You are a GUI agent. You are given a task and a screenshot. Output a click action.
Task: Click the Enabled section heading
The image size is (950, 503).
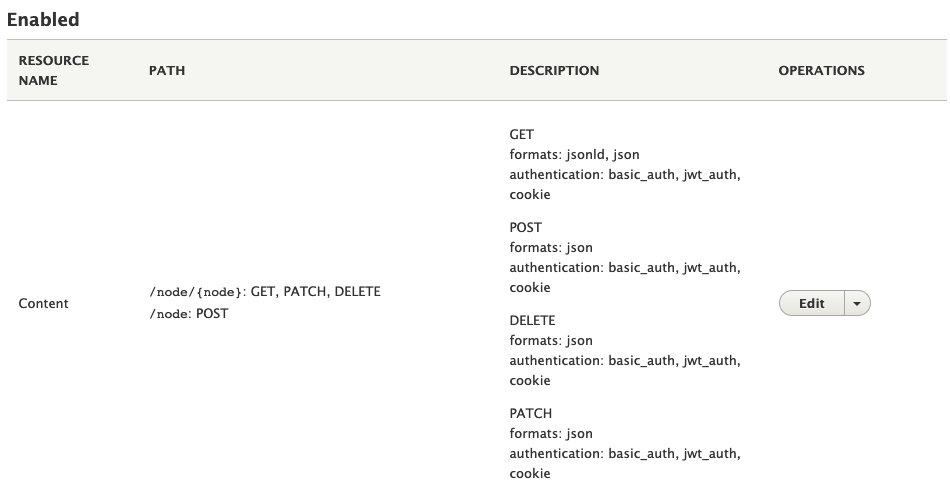point(43,19)
